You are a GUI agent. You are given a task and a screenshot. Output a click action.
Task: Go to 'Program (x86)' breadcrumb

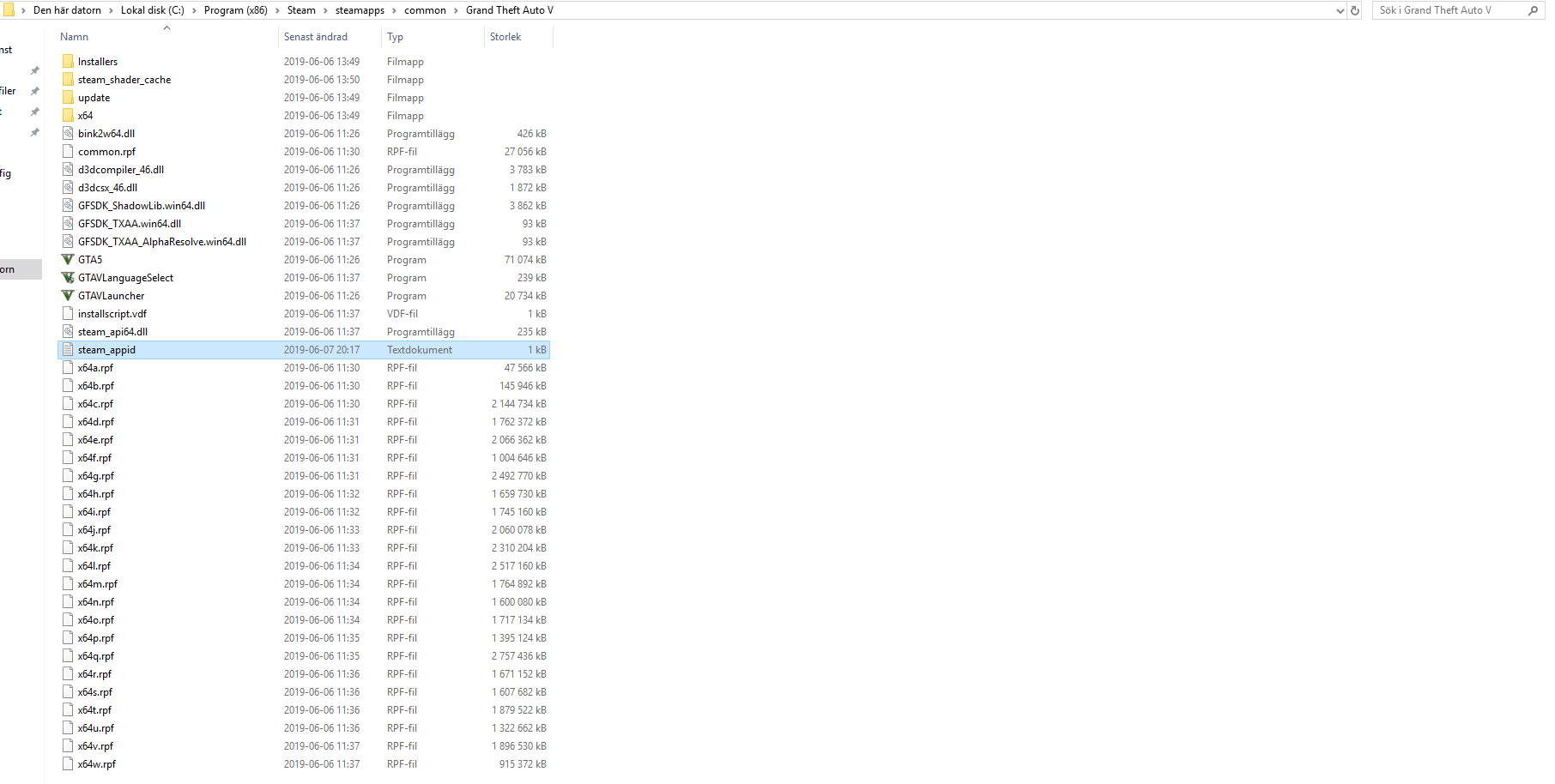[x=236, y=10]
